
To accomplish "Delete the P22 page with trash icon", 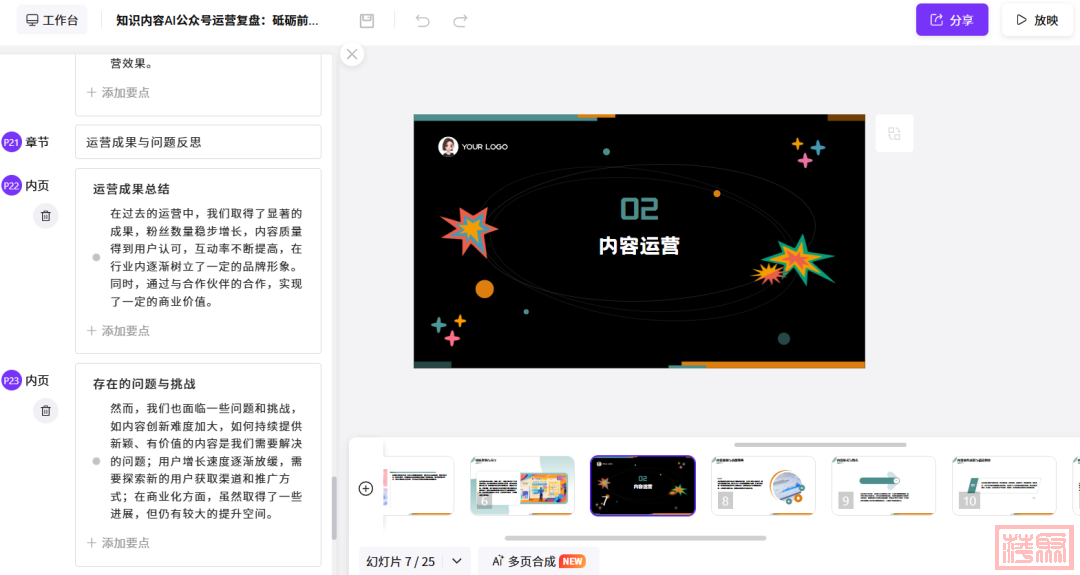I will point(46,216).
